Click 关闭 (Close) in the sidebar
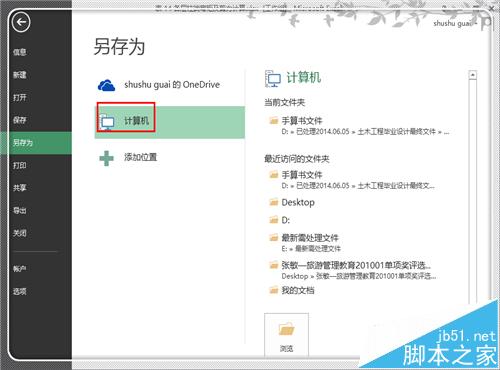 coord(20,233)
